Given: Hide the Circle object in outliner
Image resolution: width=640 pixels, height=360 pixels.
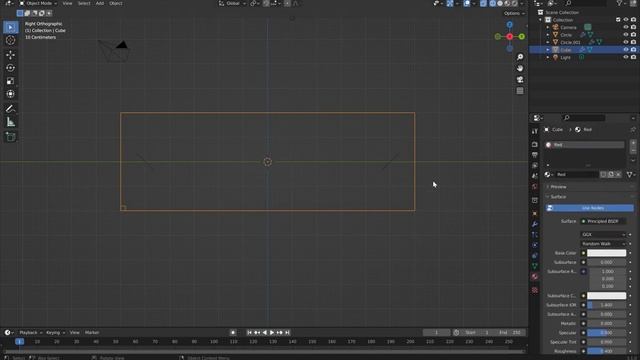Looking at the screenshot, I should coord(626,35).
